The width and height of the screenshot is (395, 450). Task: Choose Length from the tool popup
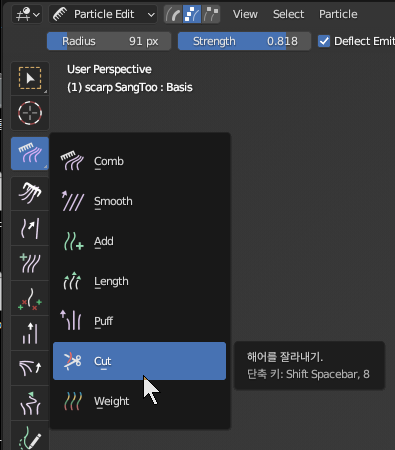[139, 281]
